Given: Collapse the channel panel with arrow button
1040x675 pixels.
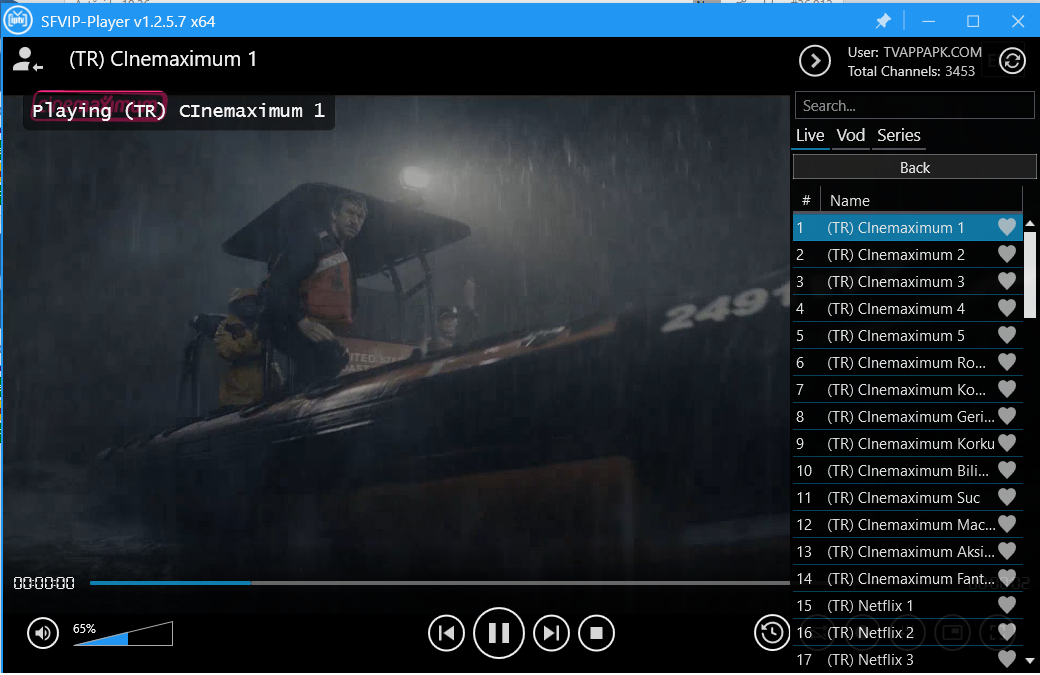Looking at the screenshot, I should [815, 61].
